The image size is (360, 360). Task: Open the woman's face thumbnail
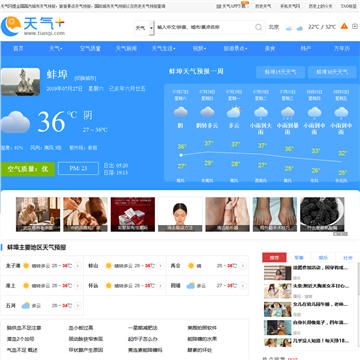click(x=180, y=214)
